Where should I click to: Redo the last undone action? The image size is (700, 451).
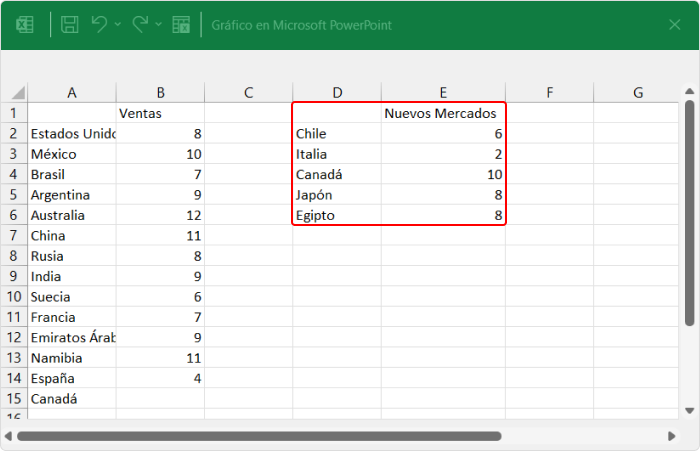141,24
